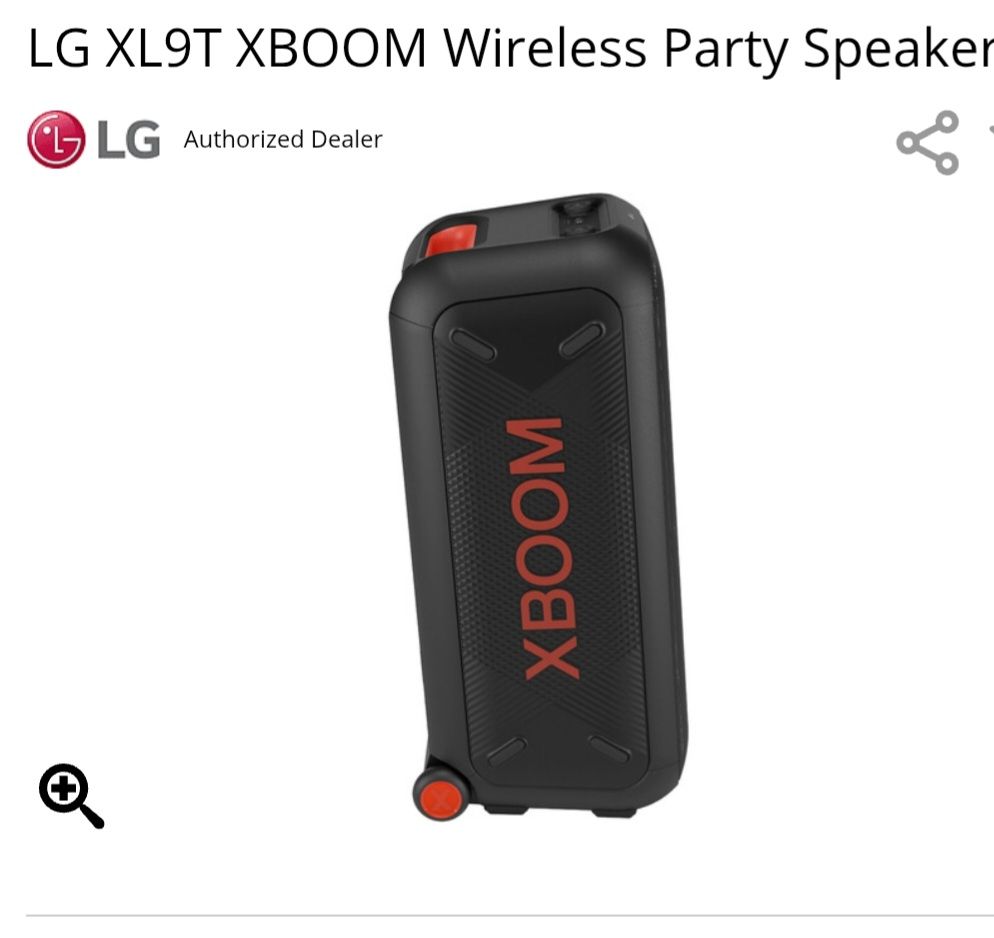Viewport: 994px width, 938px height.
Task: Click the gray LG wordmark text
Action: tap(129, 139)
